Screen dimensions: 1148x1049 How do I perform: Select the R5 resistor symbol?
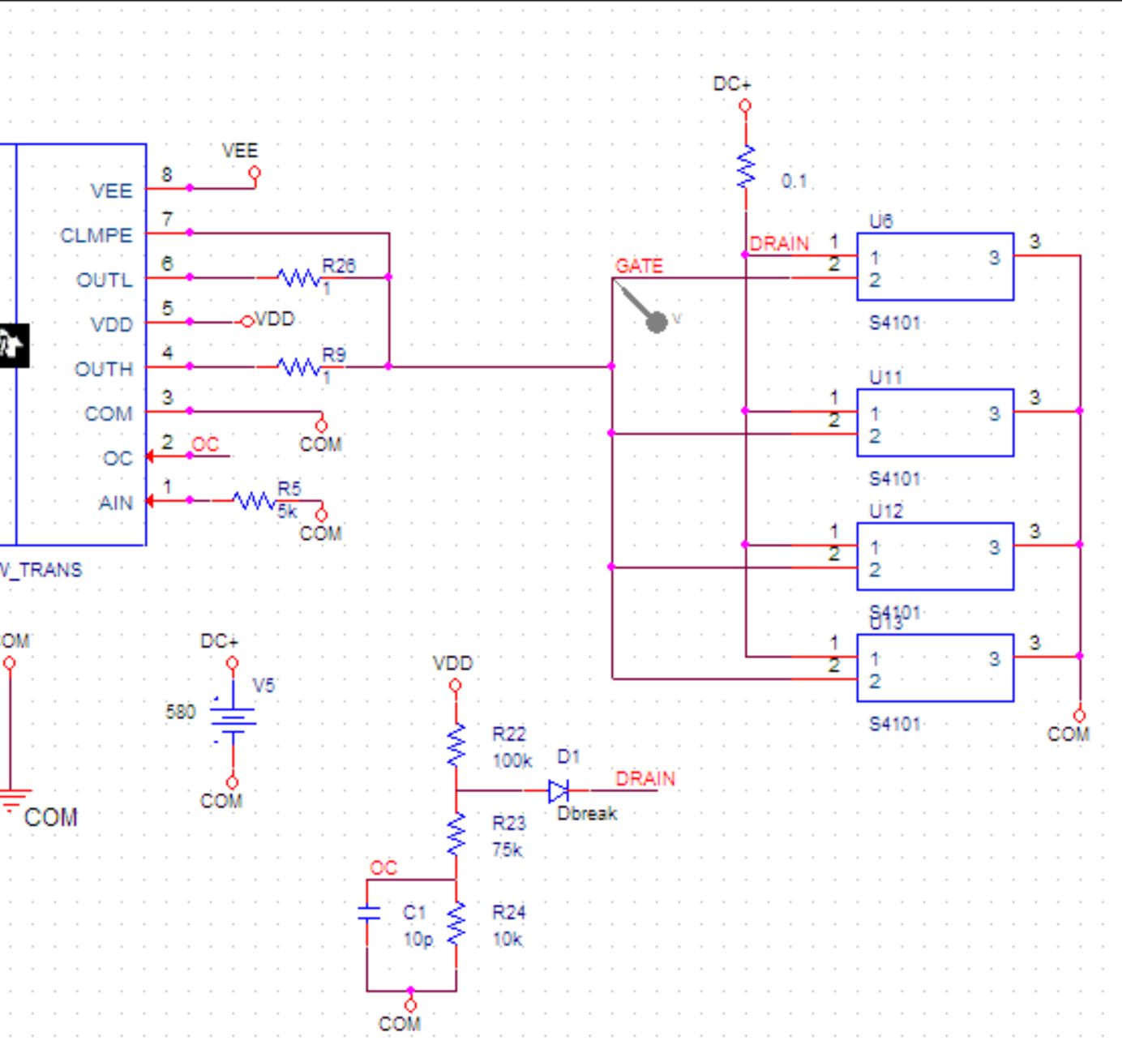(x=255, y=501)
